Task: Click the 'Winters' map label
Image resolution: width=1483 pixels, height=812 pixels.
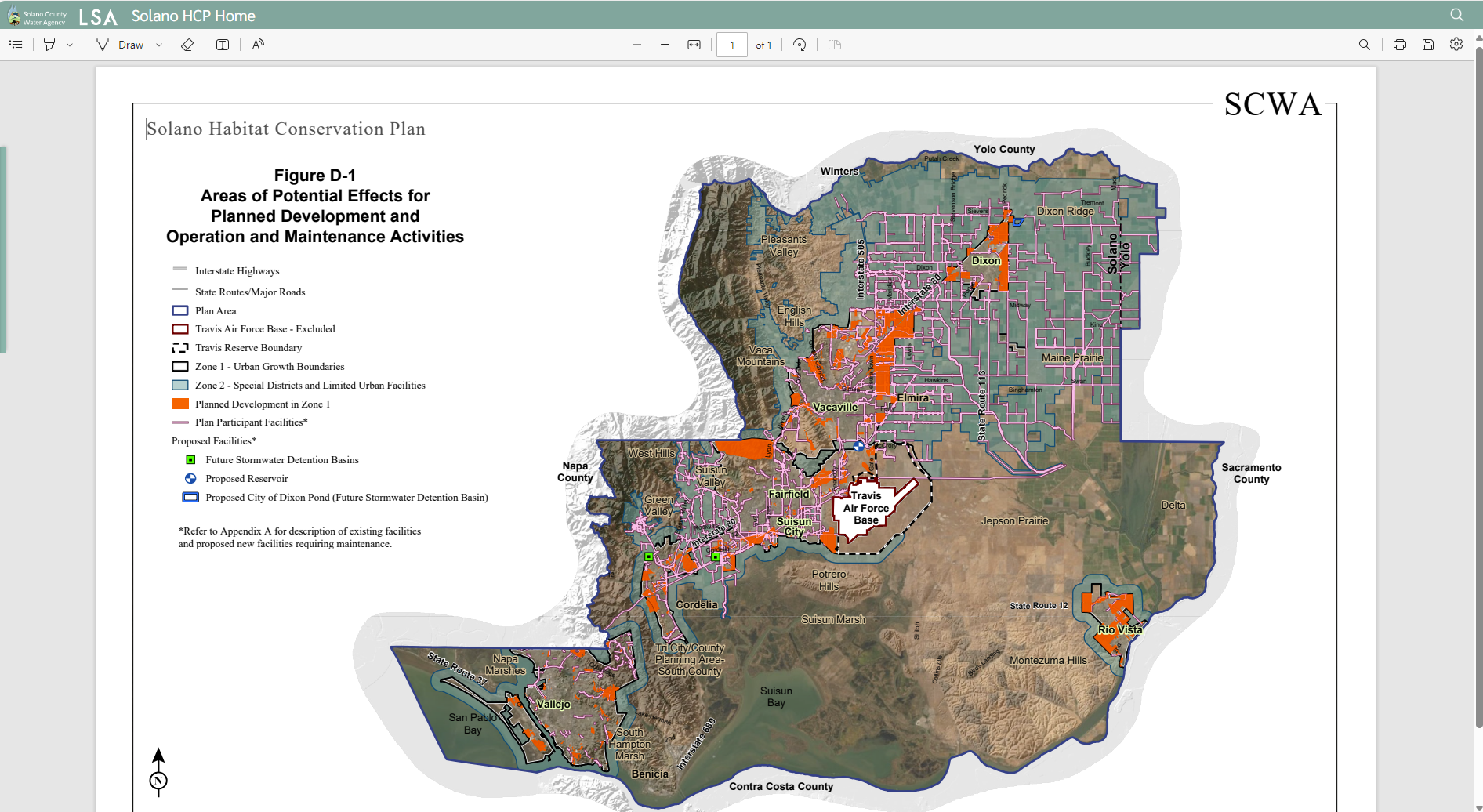Action: point(839,171)
